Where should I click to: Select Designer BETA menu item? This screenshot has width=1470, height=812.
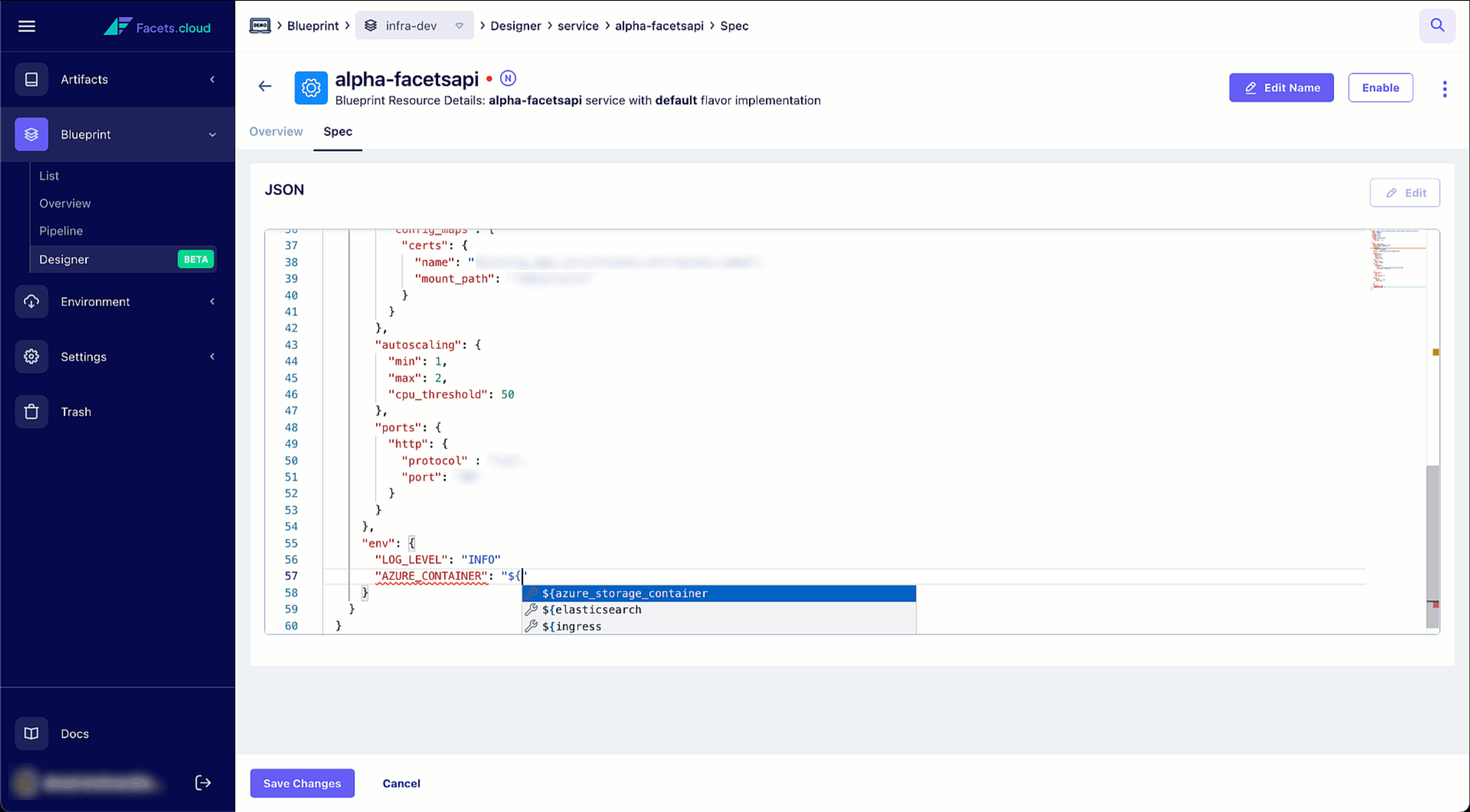point(123,259)
